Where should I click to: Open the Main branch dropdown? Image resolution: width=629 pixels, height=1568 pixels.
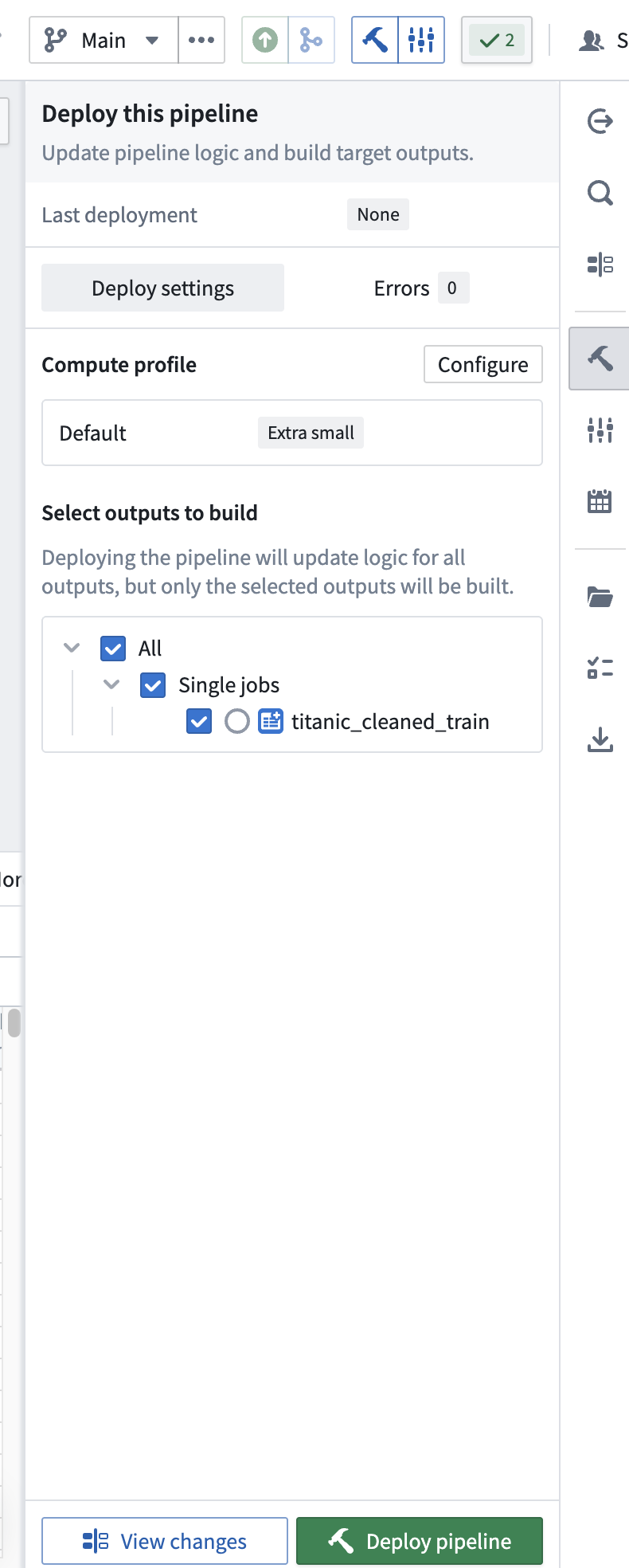104,40
